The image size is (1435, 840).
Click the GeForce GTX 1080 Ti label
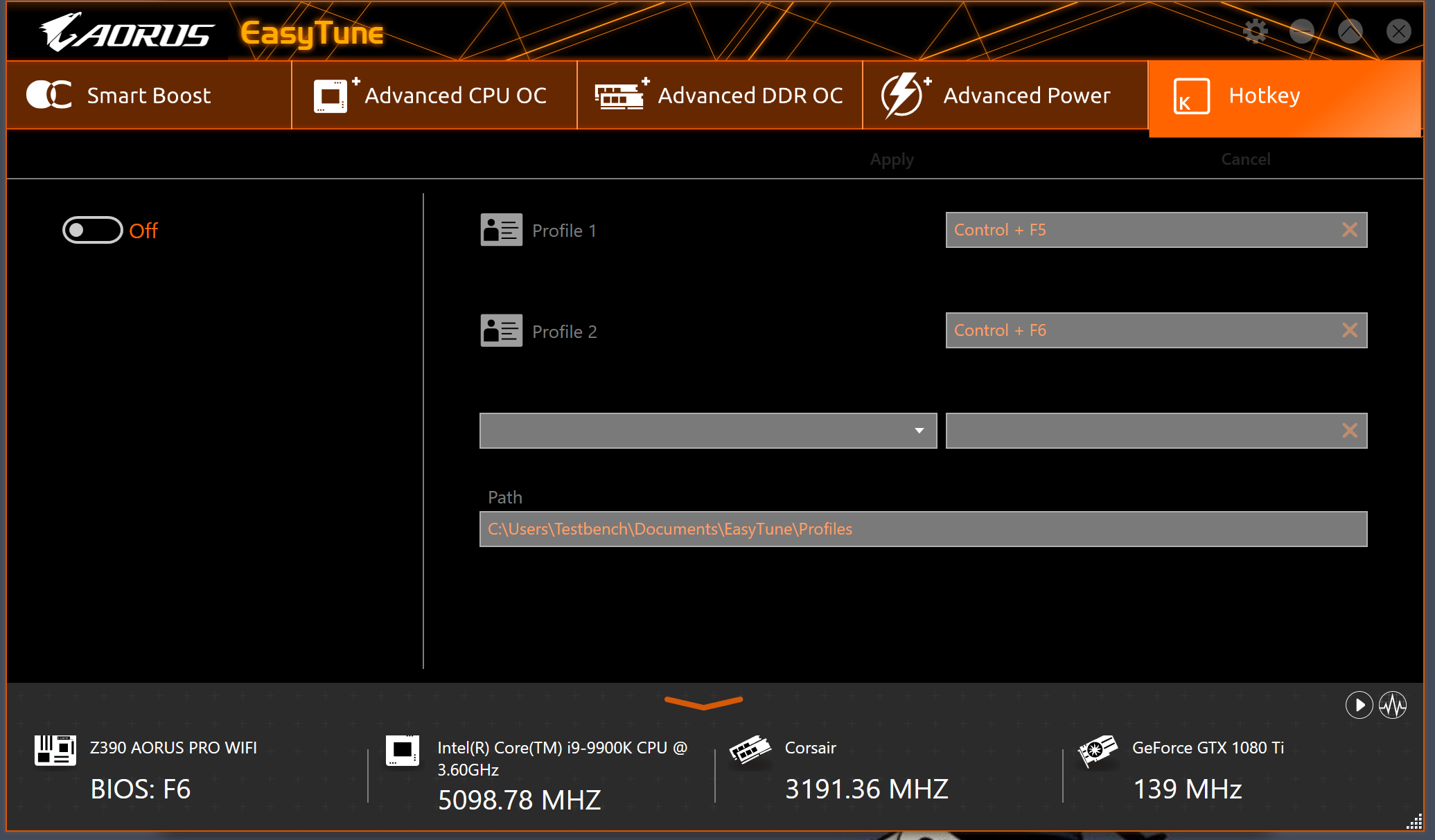[1208, 748]
